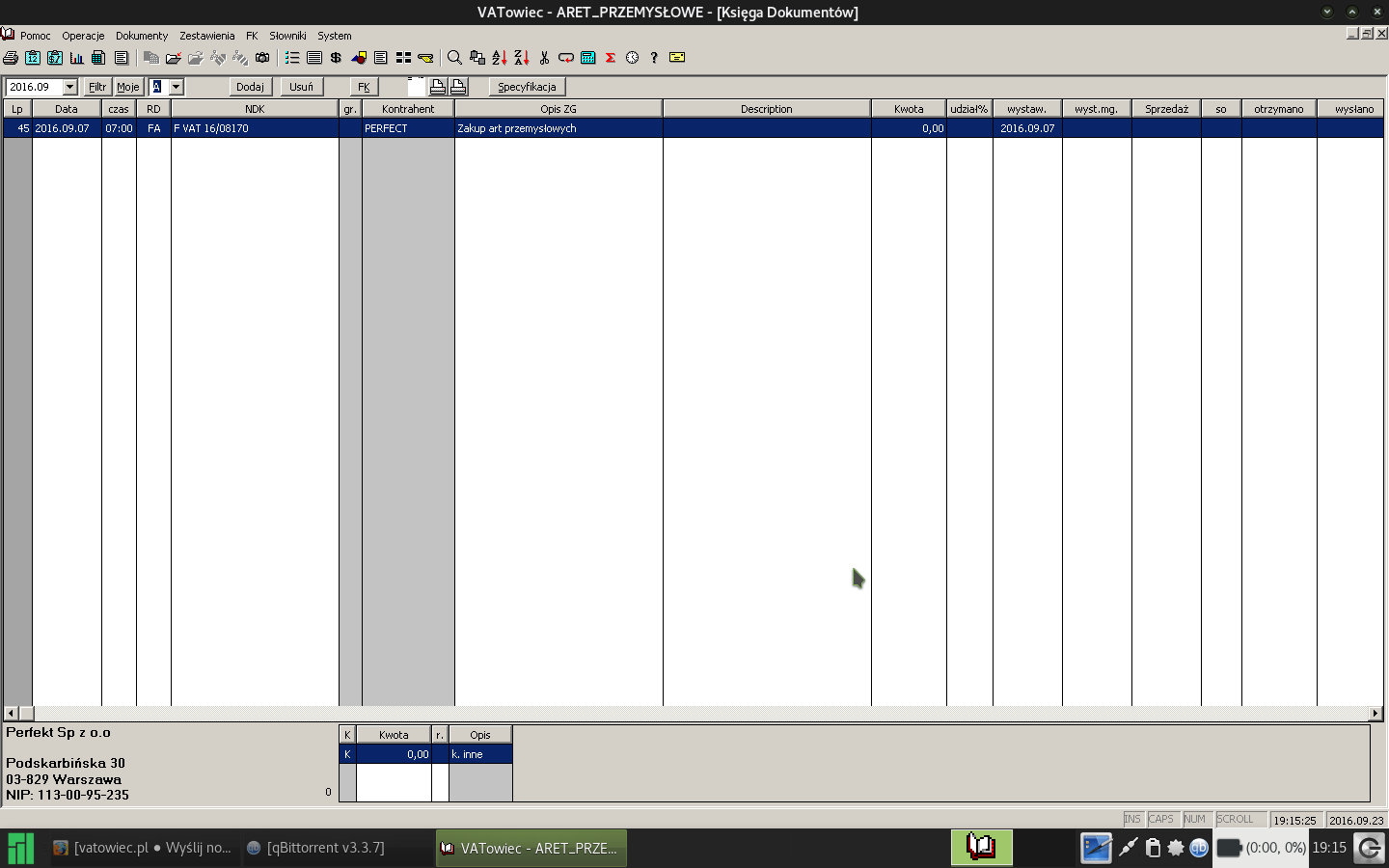Click the dollar sign icon

coord(336,58)
